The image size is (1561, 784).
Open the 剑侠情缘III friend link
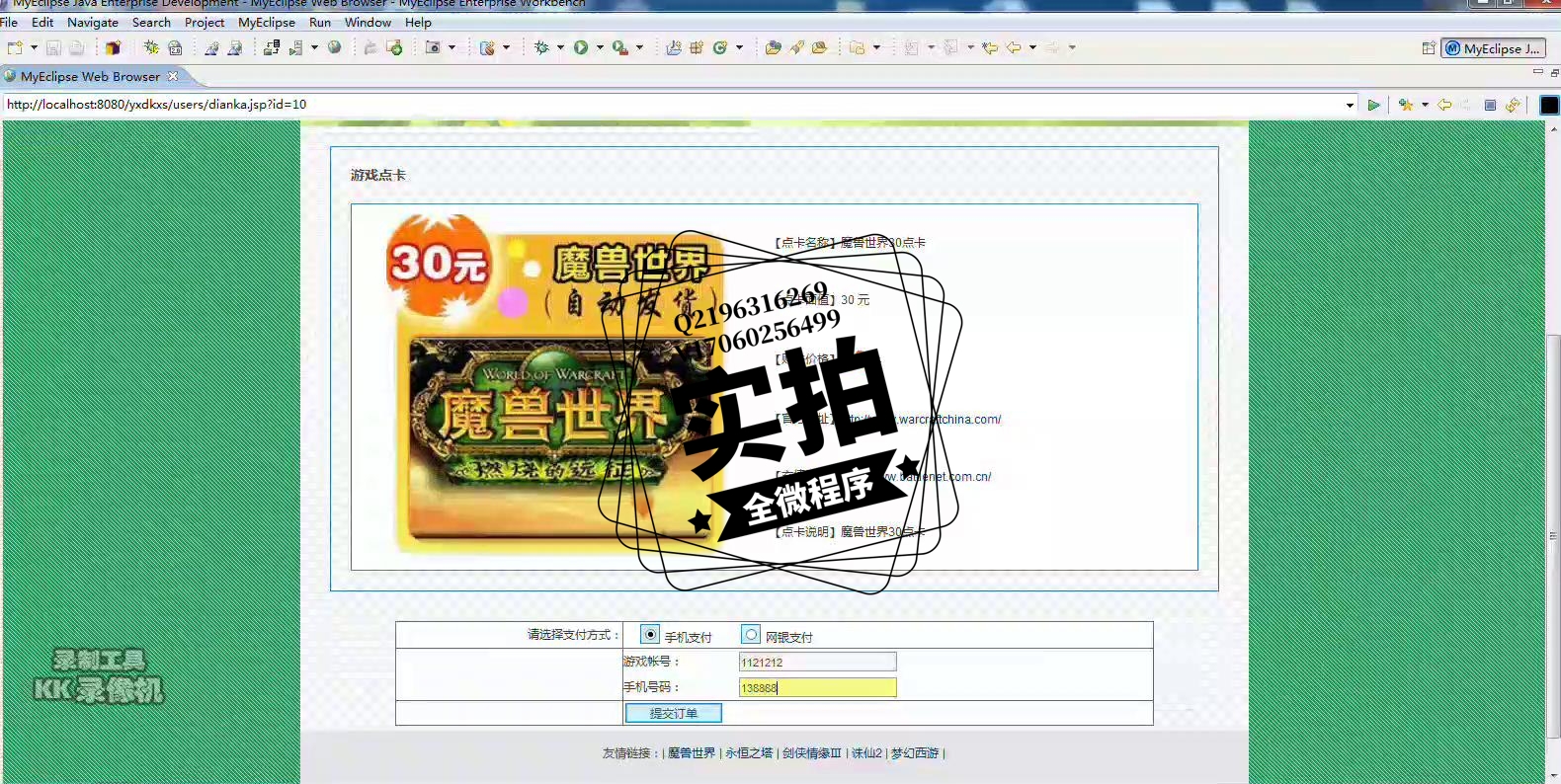812,753
